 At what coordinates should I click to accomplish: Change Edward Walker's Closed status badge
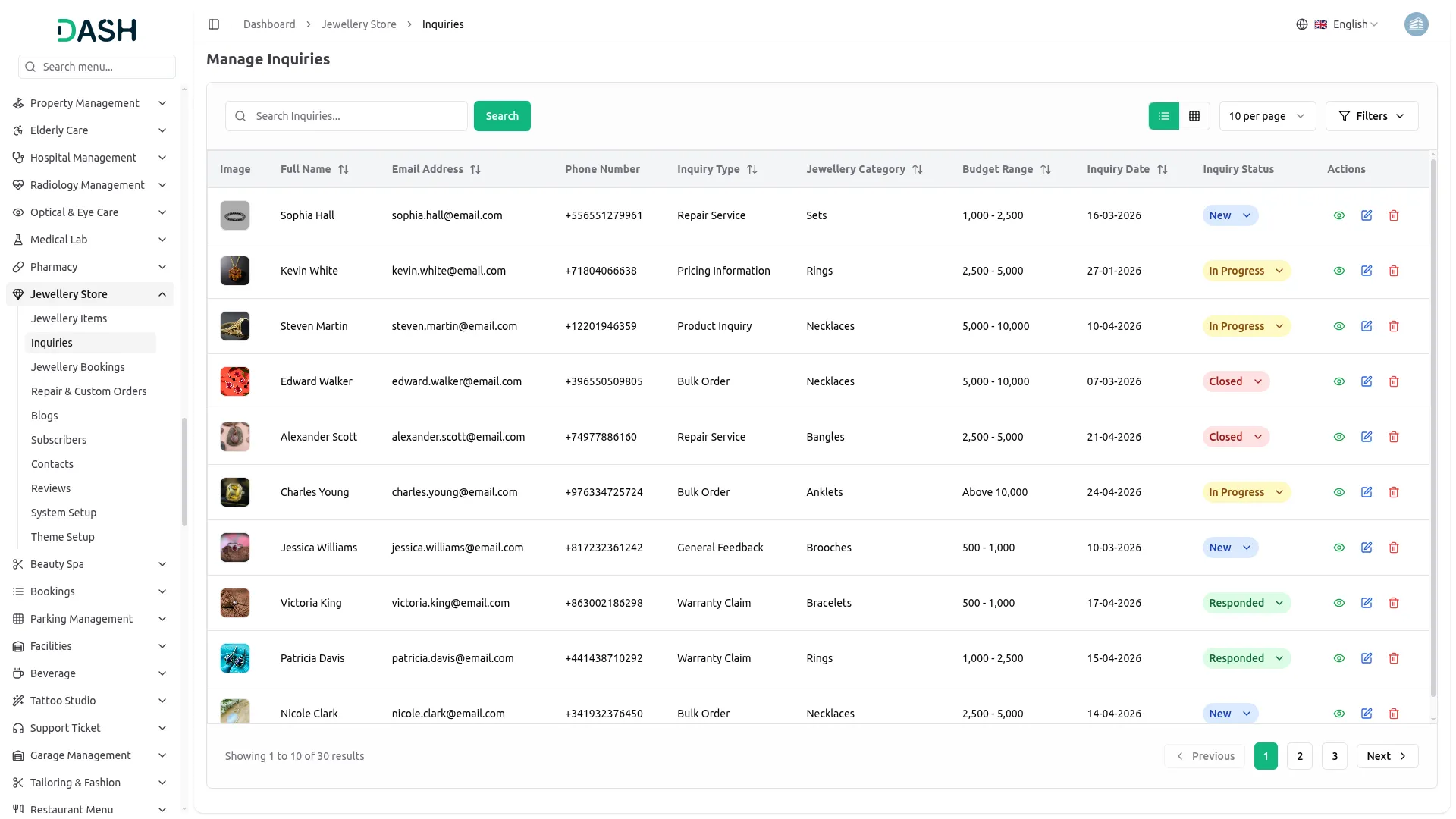1235,381
